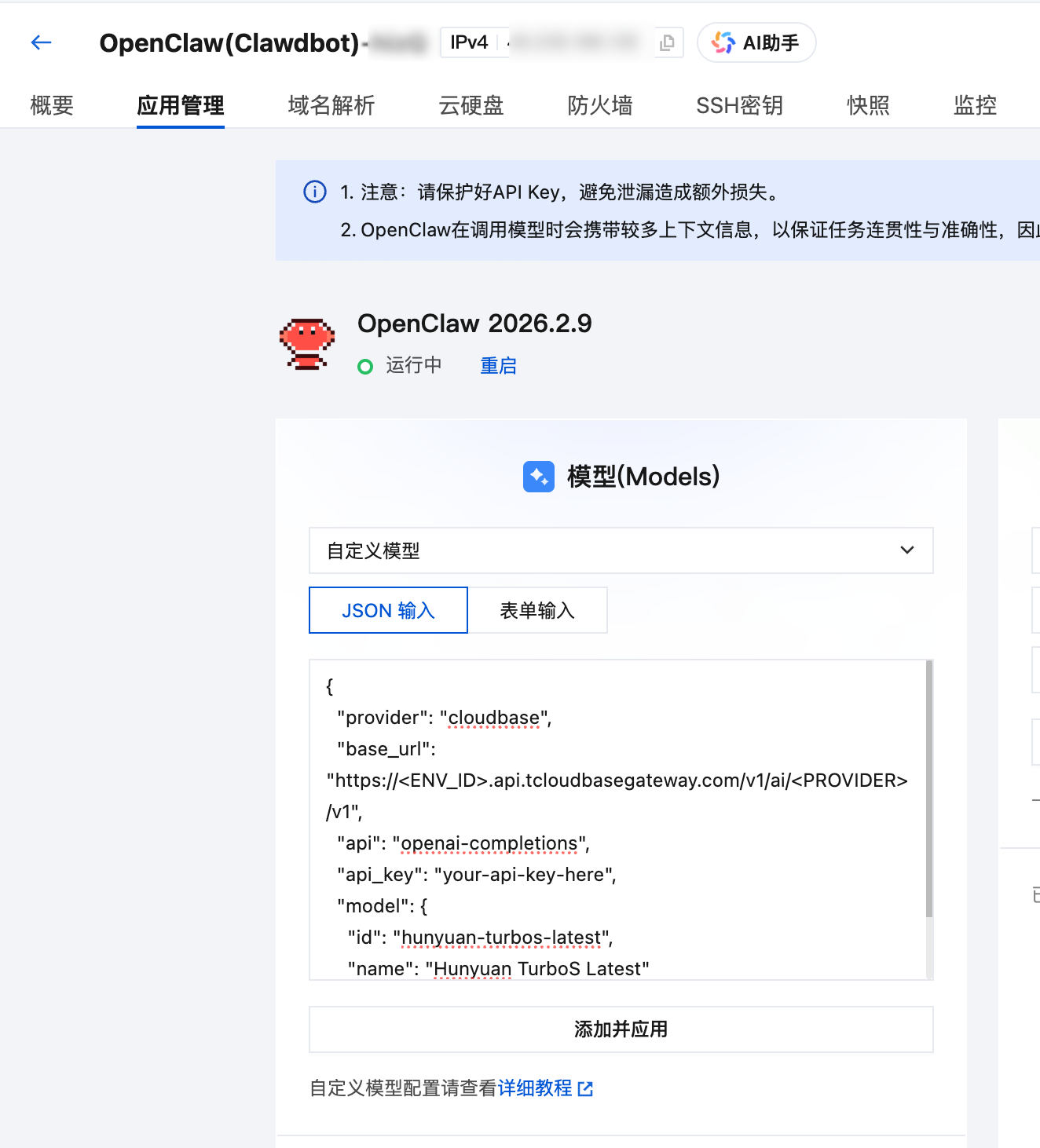
Task: Open the 域名解析 tab
Action: [x=331, y=105]
